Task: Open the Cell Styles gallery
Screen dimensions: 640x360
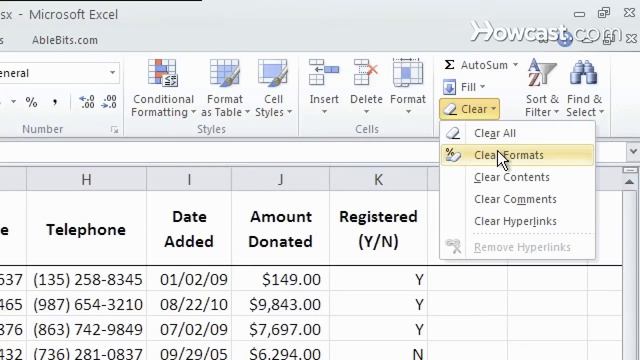Action: point(273,89)
